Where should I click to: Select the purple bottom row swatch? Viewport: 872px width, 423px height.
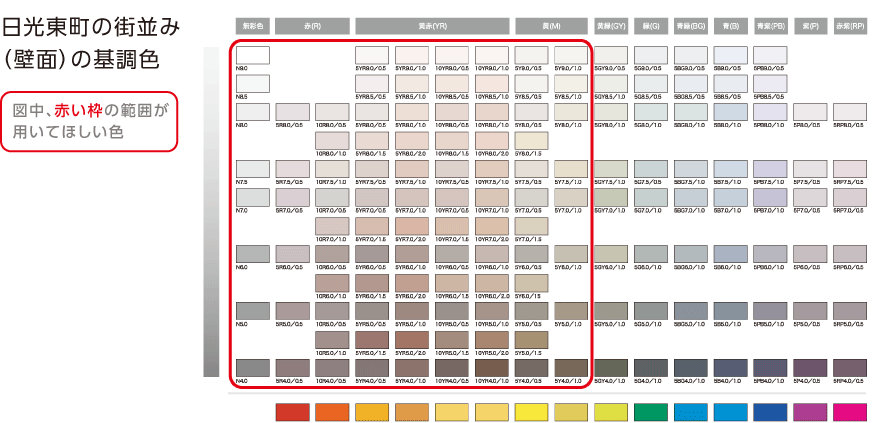pyautogui.click(x=810, y=411)
